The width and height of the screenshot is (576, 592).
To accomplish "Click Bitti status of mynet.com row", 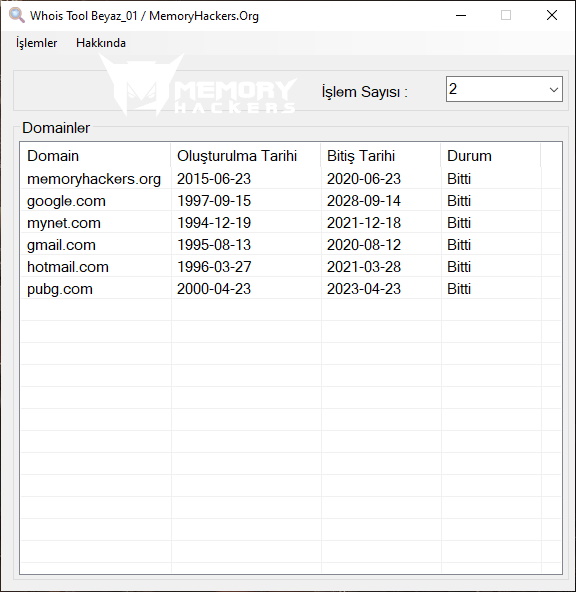I will [459, 223].
